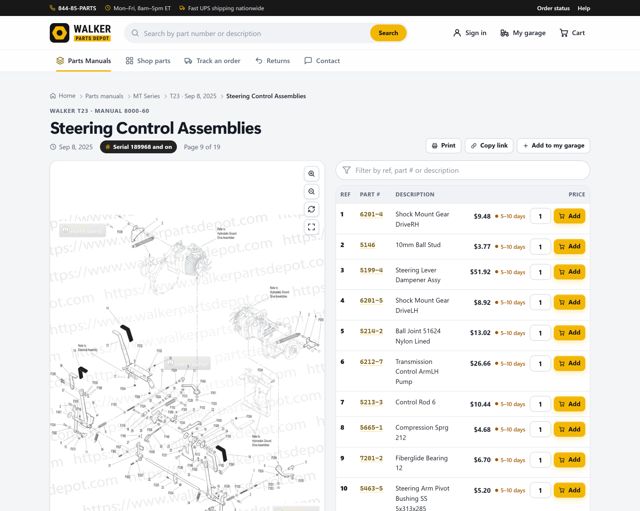Add Fiberglide Bearing 12 to cart
Screen dimensions: 640x511
pos(569,460)
